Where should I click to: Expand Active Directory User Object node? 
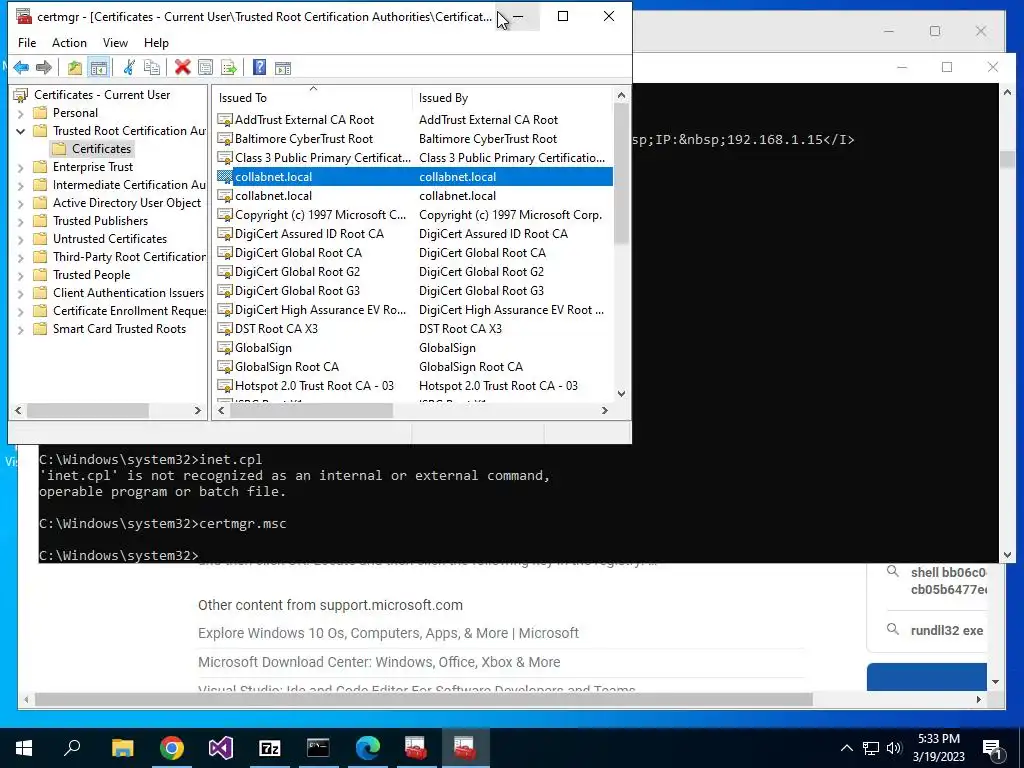pos(20,204)
